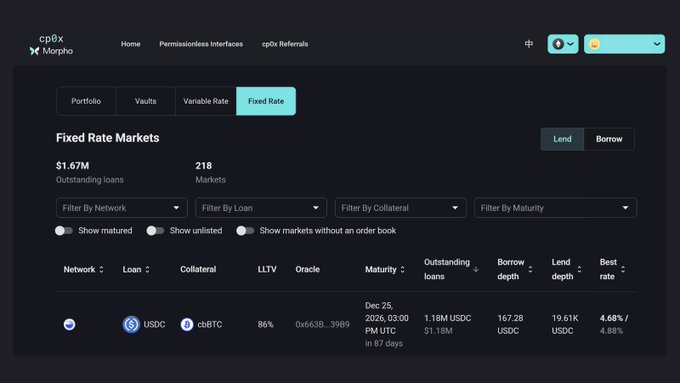Image resolution: width=680 pixels, height=383 pixels.
Task: Select the Borrow mode button
Action: 609,139
